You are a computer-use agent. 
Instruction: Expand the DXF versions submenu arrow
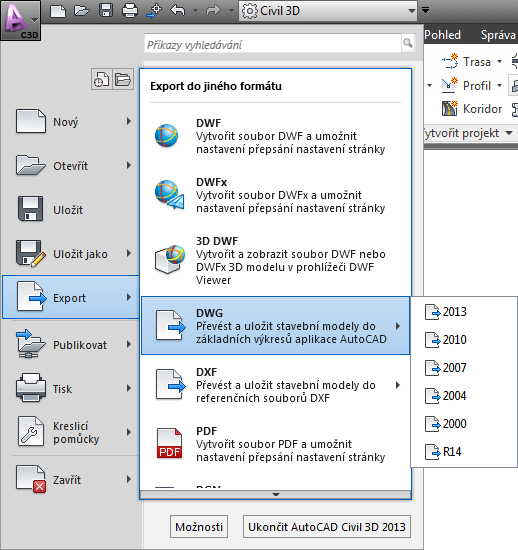coord(398,385)
